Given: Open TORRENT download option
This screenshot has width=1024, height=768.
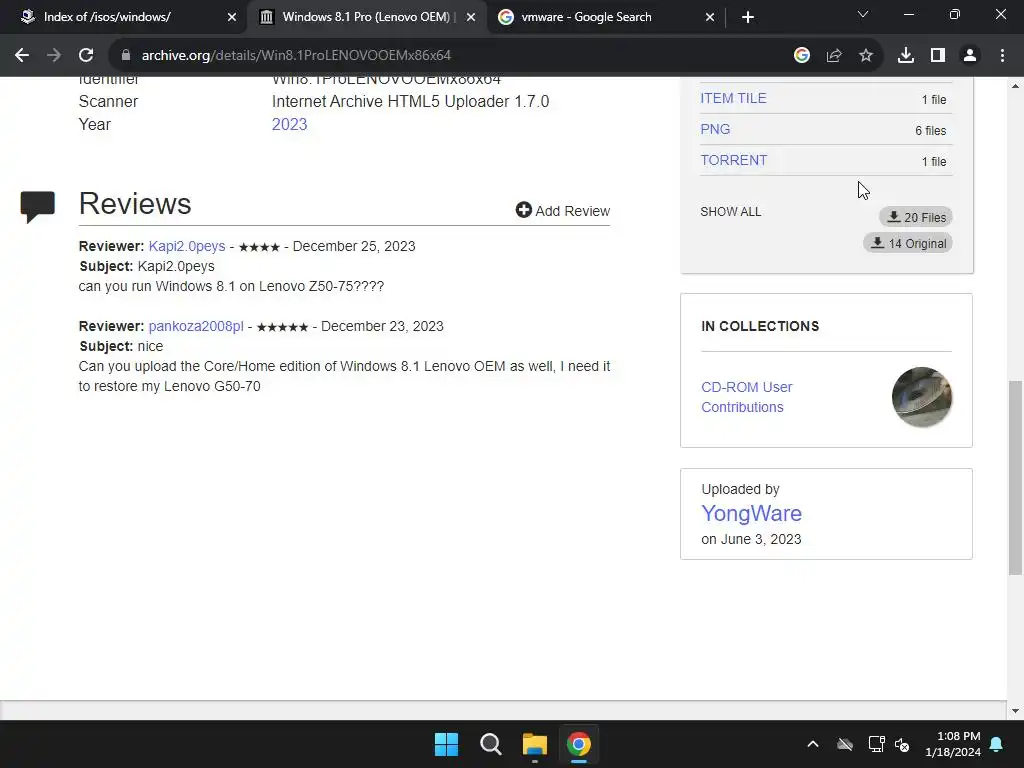Looking at the screenshot, I should coord(733,160).
